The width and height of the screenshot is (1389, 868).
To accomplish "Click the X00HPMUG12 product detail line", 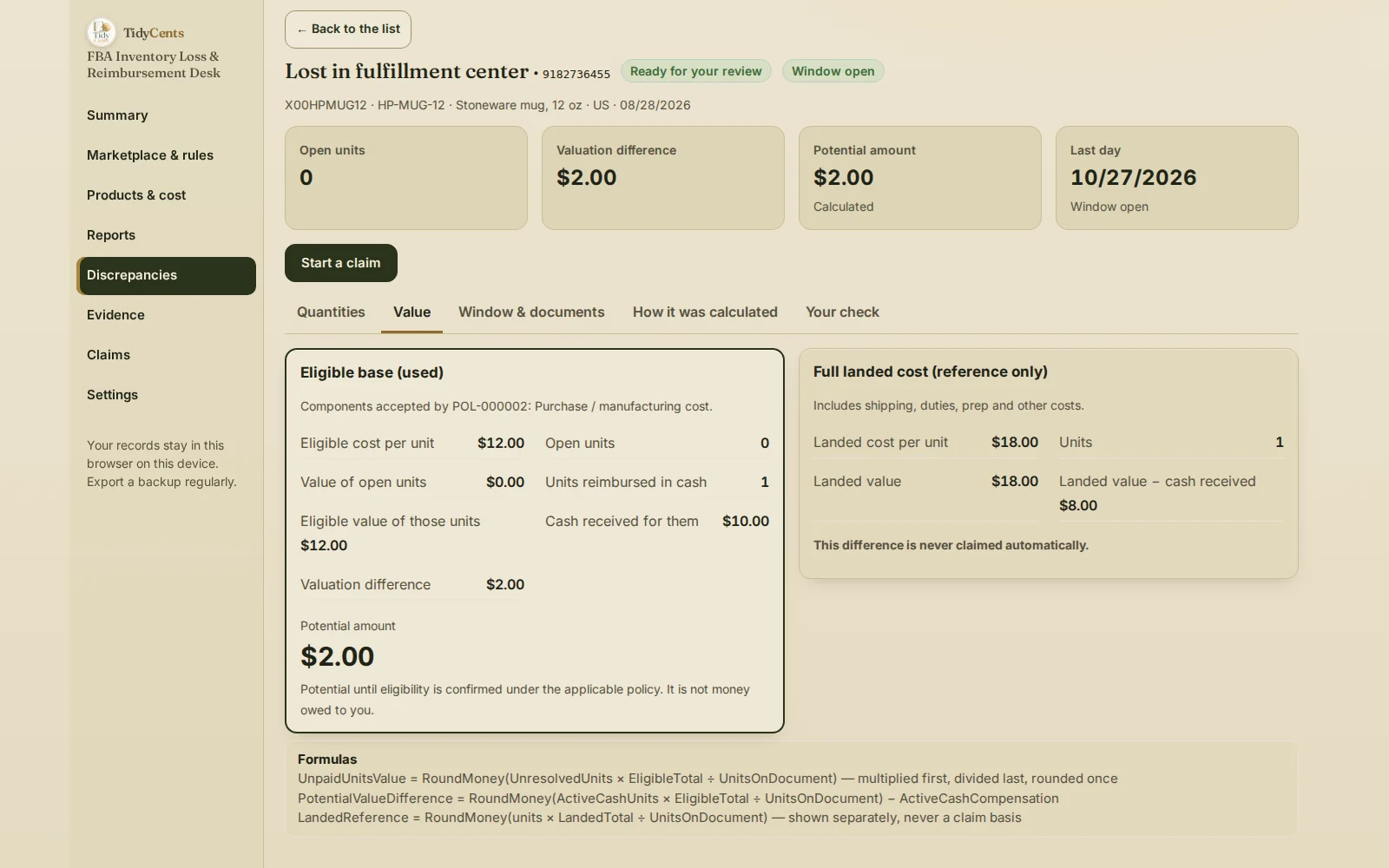I will pyautogui.click(x=488, y=105).
